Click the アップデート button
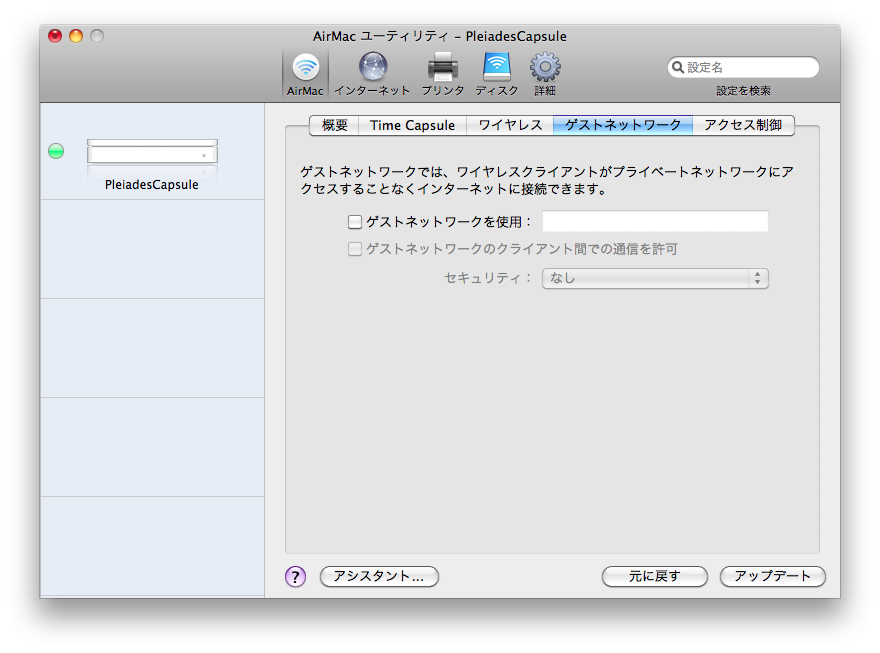 [x=772, y=576]
